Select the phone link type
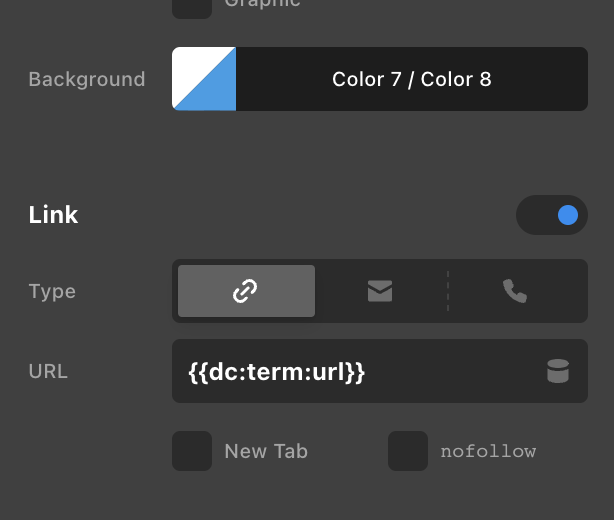Viewport: 614px width, 520px height. click(515, 291)
